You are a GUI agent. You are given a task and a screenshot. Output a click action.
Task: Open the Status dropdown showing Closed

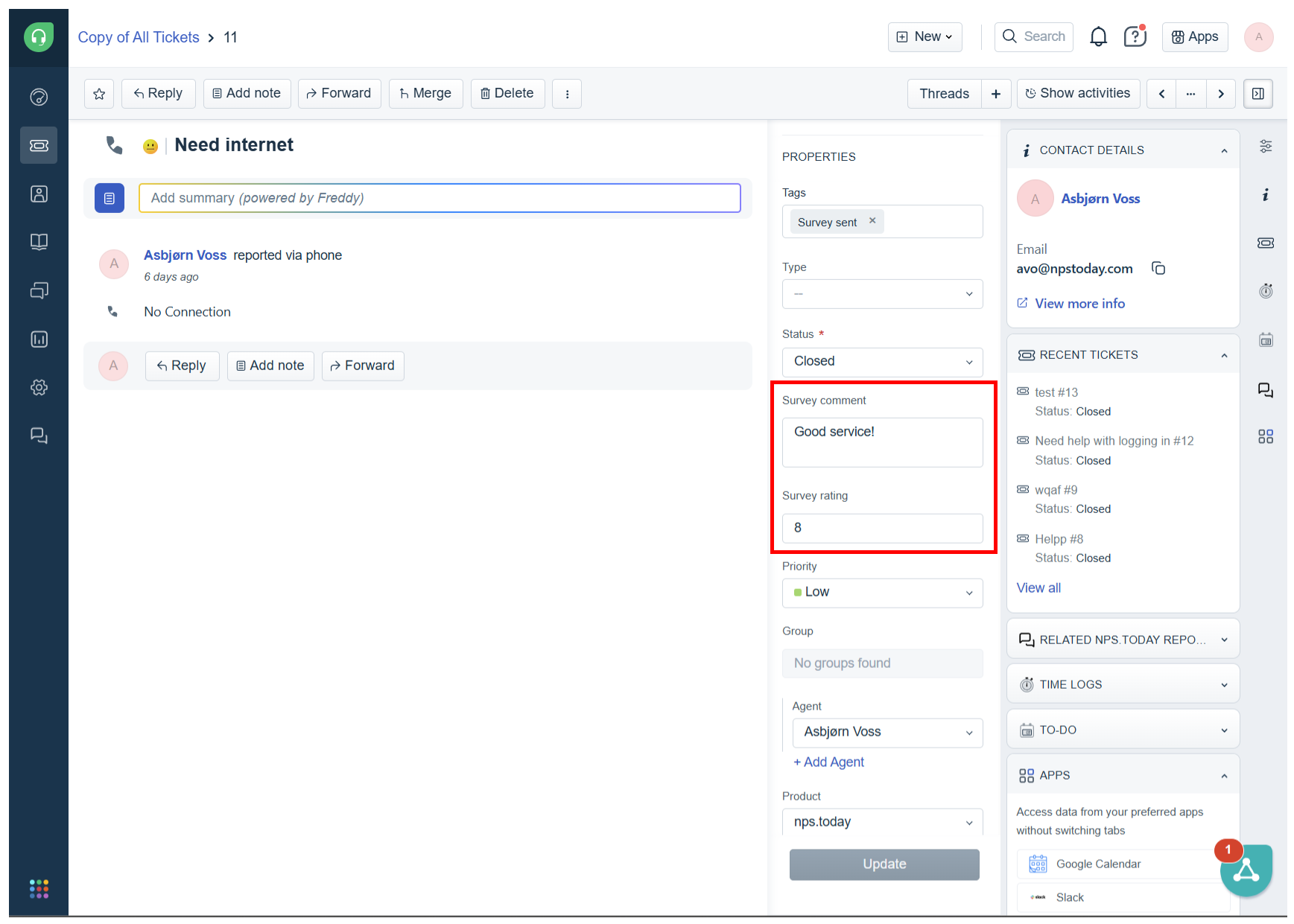coord(882,362)
